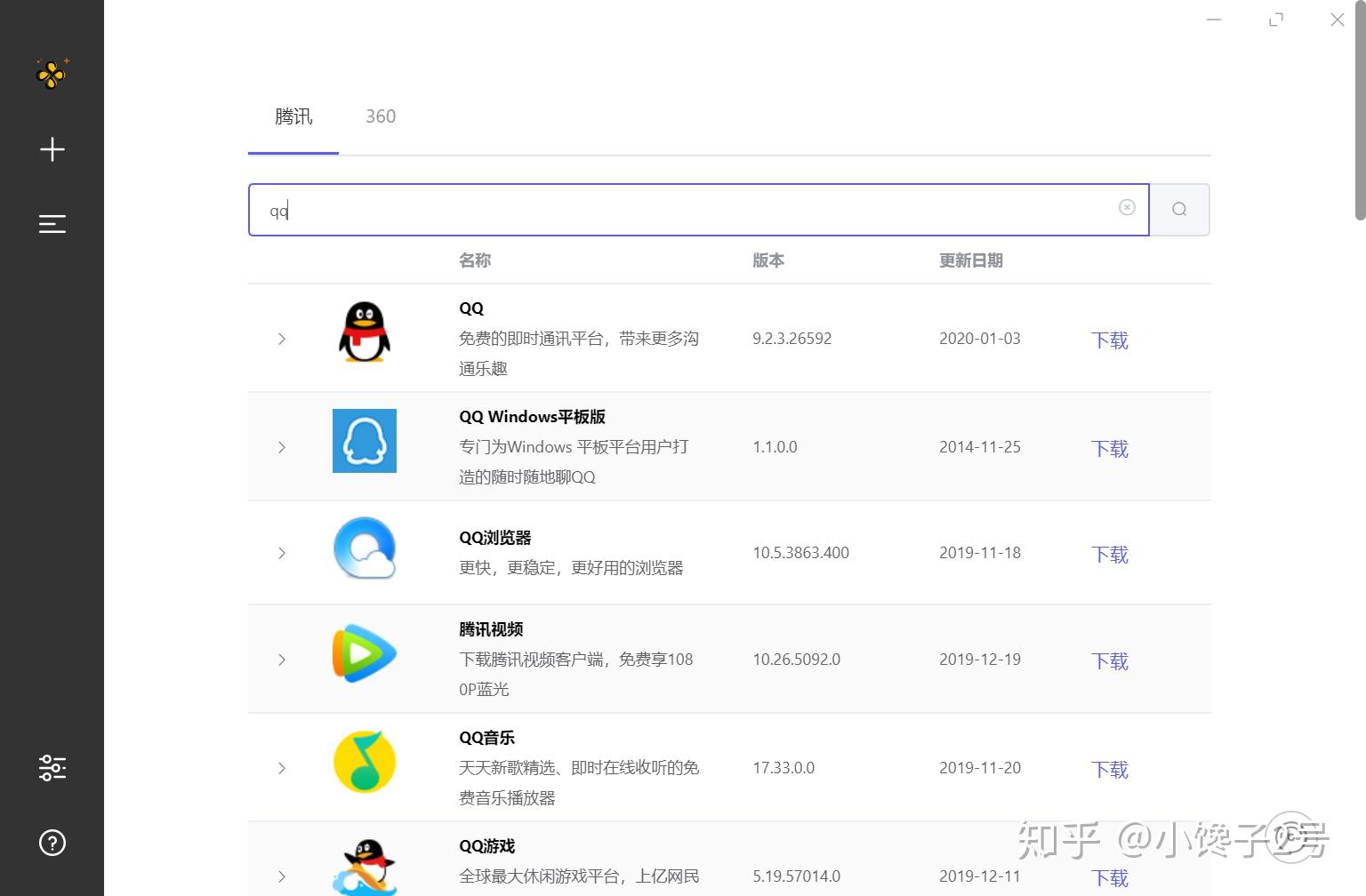1366x896 pixels.
Task: Select the date 2020-01-03
Action: pyautogui.click(x=980, y=339)
